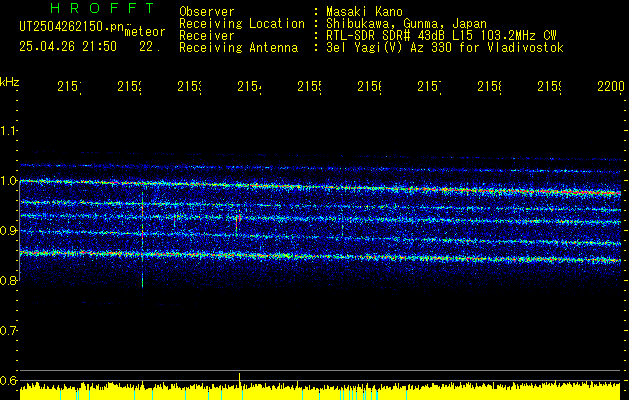629x400 pixels.
Task: Click the RTL-SDR SDR# 43dB receiver details
Action: (x=441, y=36)
